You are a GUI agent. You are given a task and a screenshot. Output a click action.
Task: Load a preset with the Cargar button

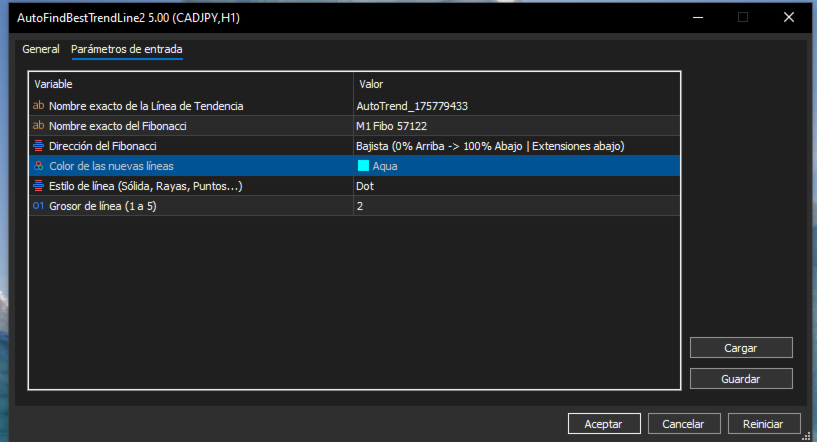[741, 348]
